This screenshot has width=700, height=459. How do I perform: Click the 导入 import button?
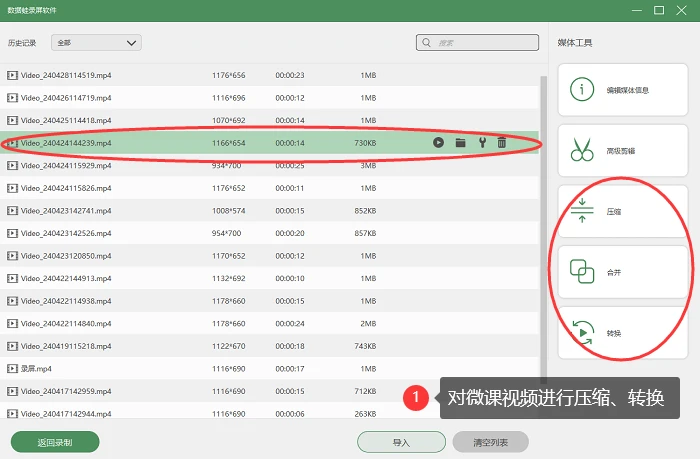(x=401, y=442)
